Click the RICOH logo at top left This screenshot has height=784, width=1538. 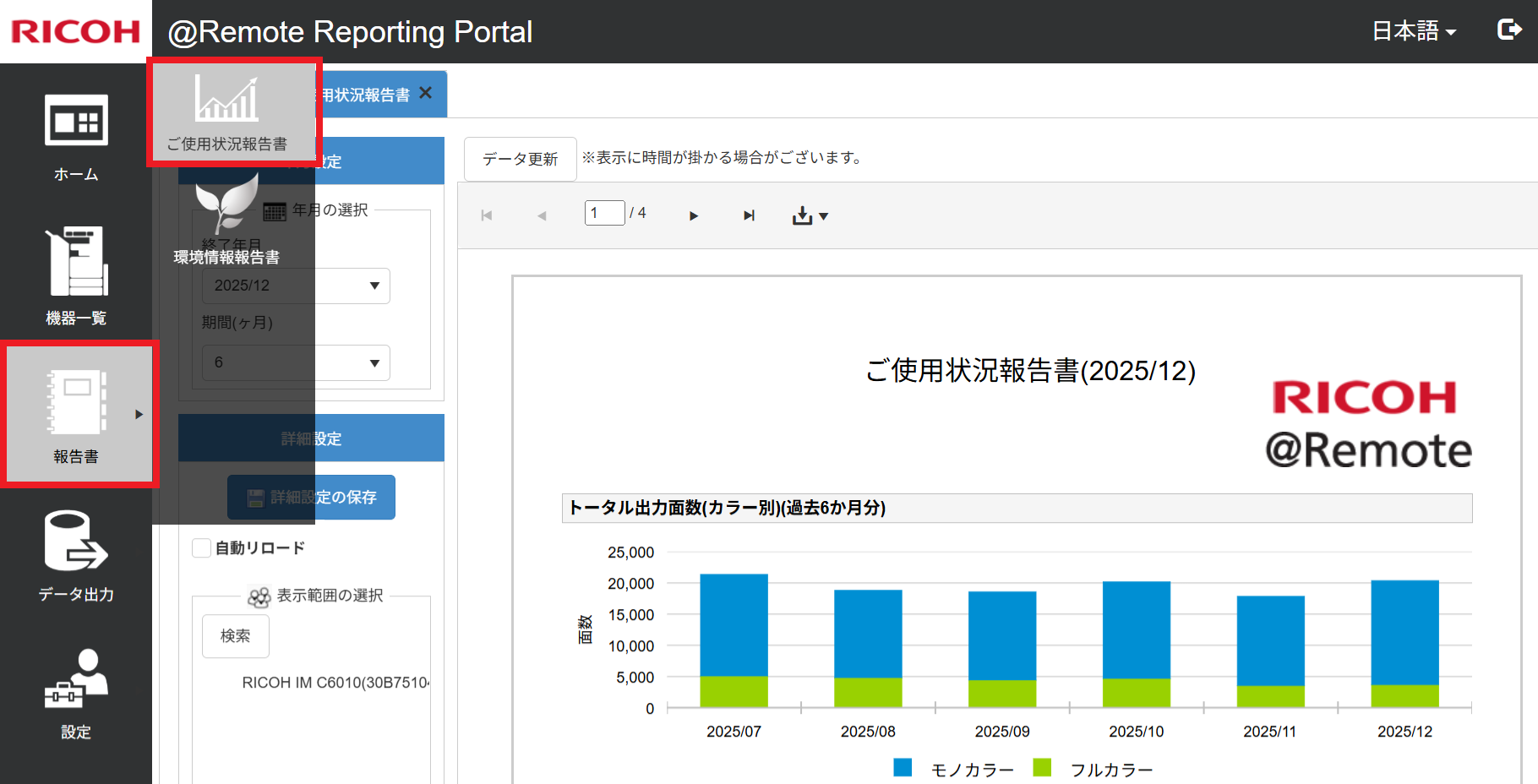(76, 31)
